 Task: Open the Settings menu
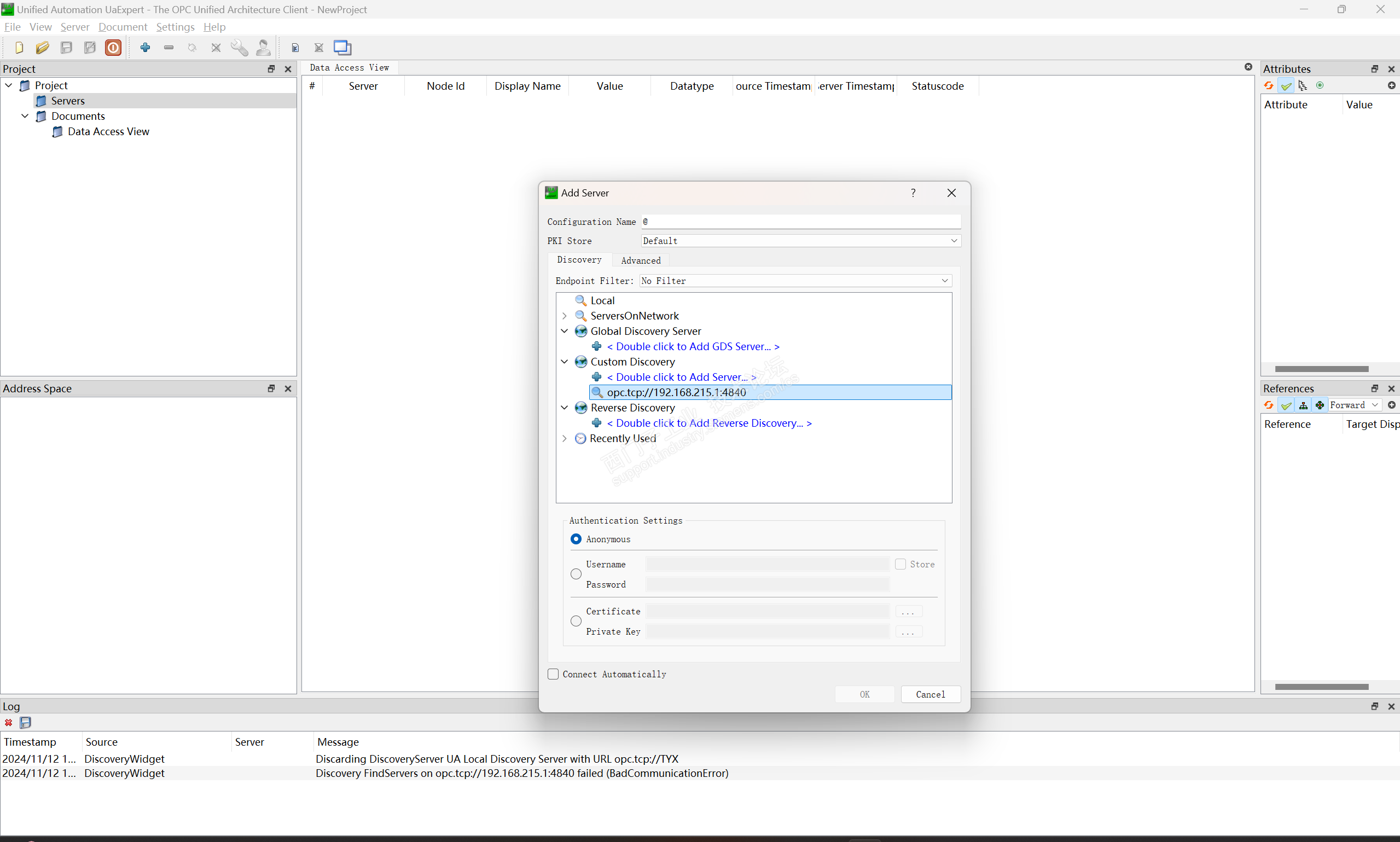point(175,27)
